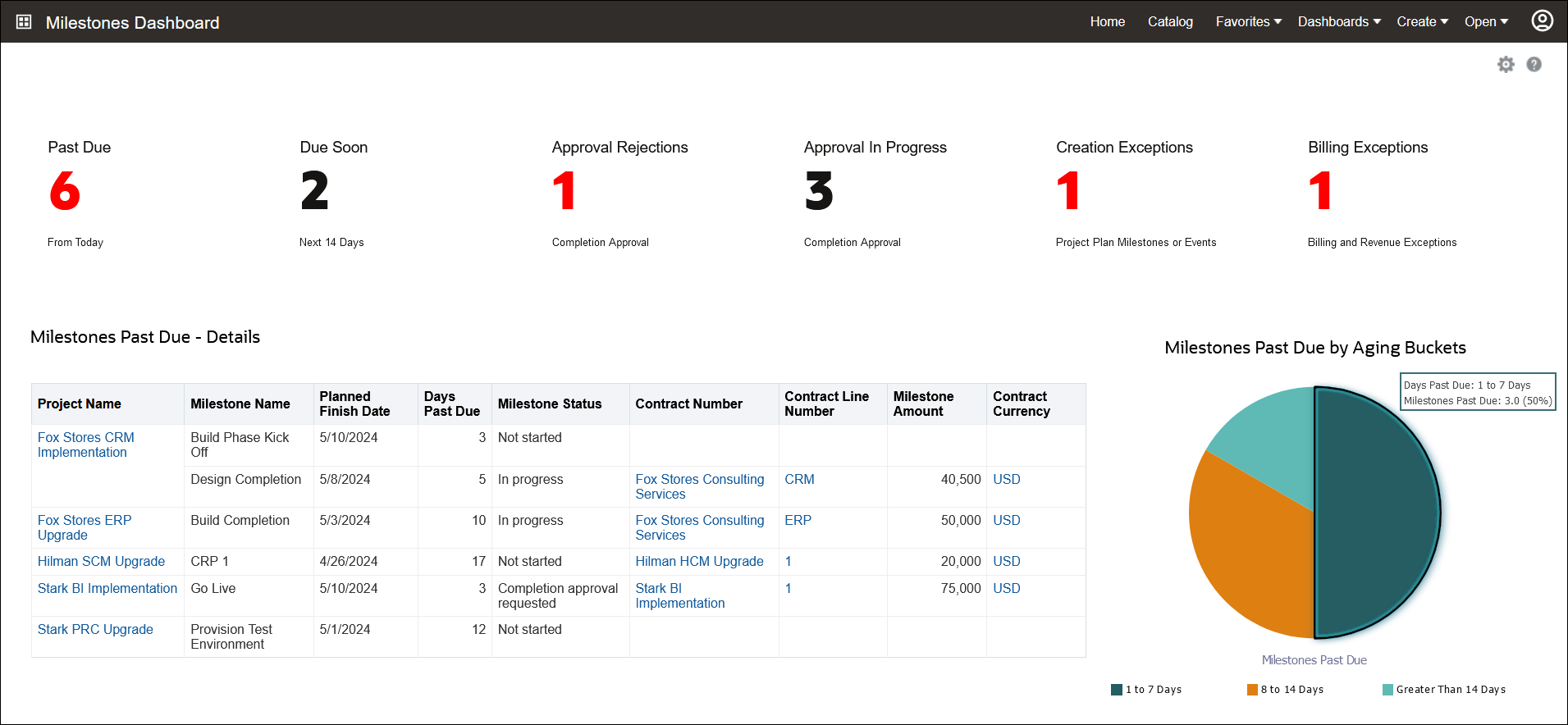Open Fox Stores ERP Upgrade project
This screenshot has height=725, width=1568.
tap(85, 528)
